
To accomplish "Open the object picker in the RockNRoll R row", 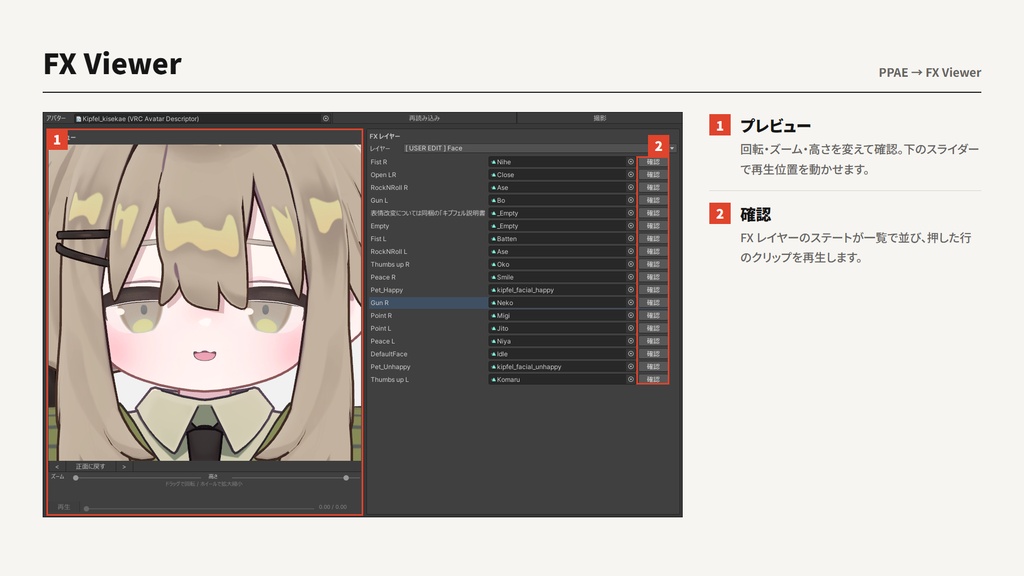I will click(631, 187).
